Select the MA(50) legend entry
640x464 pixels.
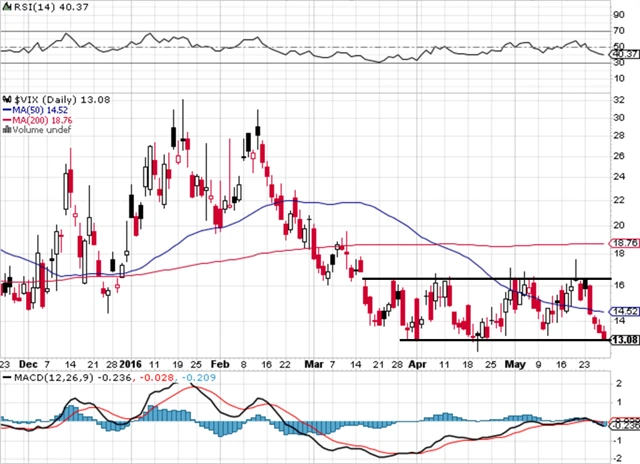(38, 109)
